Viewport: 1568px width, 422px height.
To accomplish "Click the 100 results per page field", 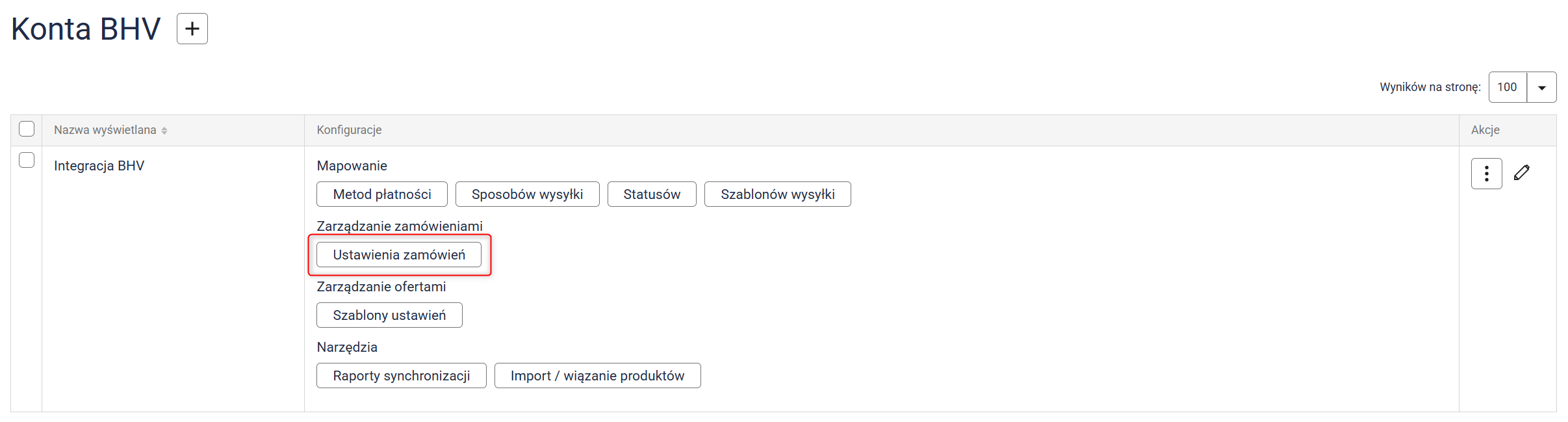I will pos(1508,88).
